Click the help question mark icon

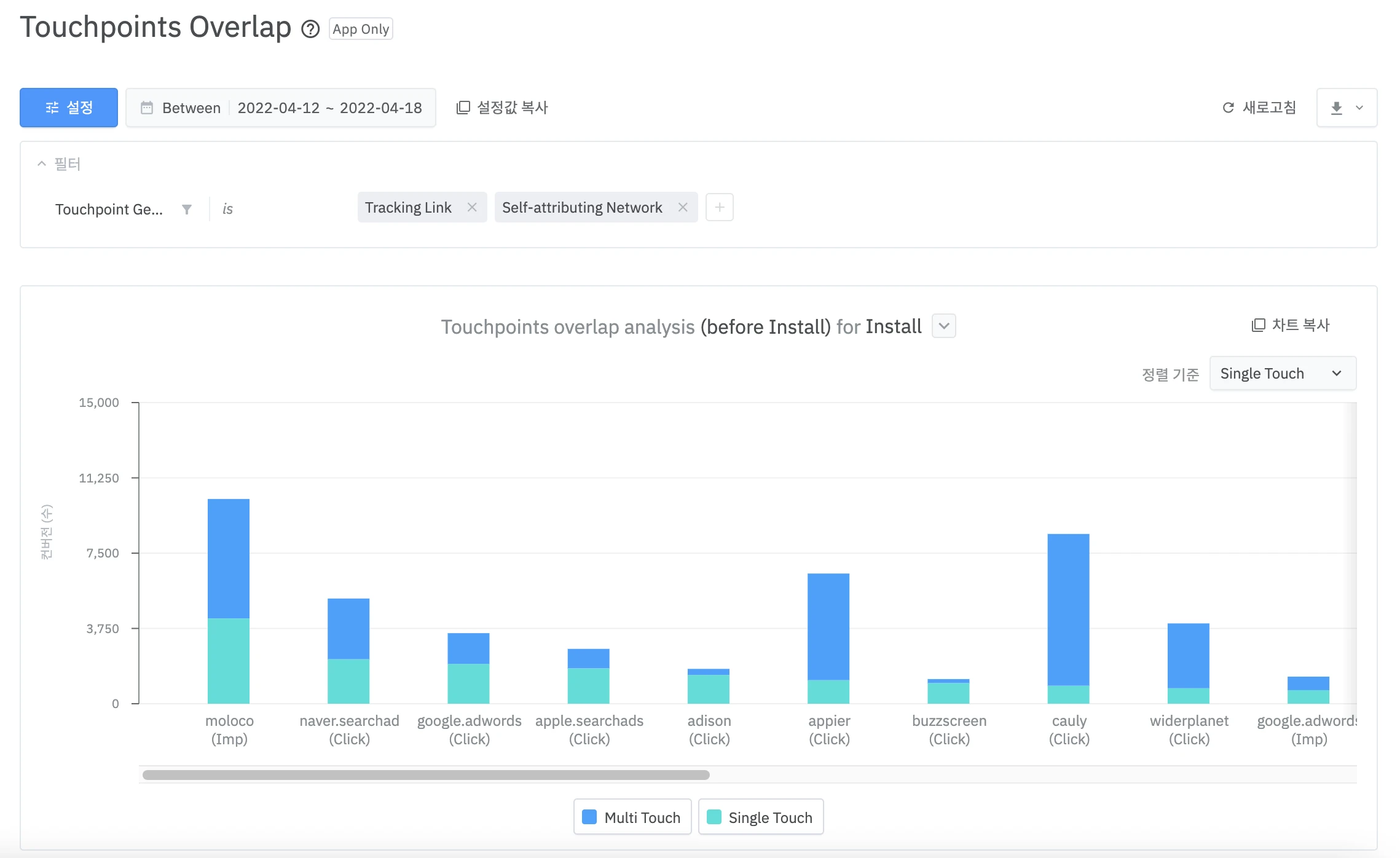[x=310, y=29]
